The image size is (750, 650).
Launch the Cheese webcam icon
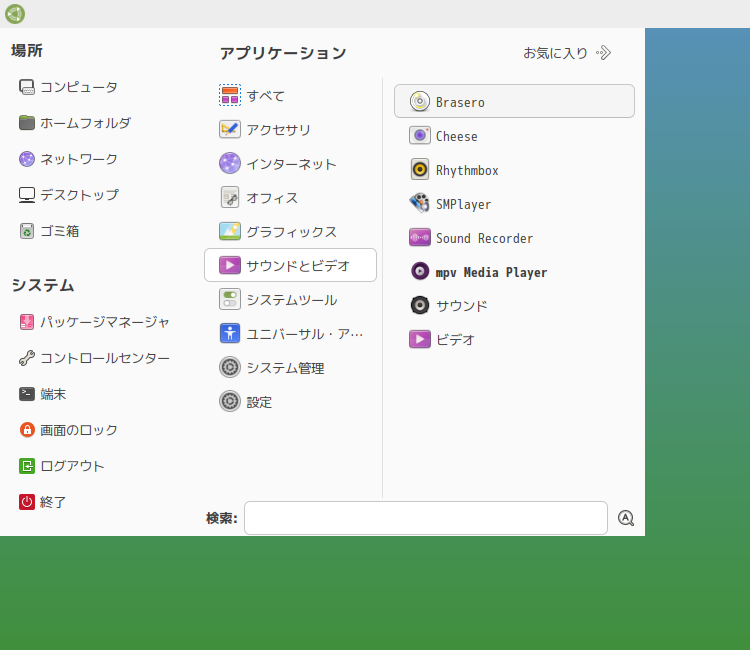(419, 135)
